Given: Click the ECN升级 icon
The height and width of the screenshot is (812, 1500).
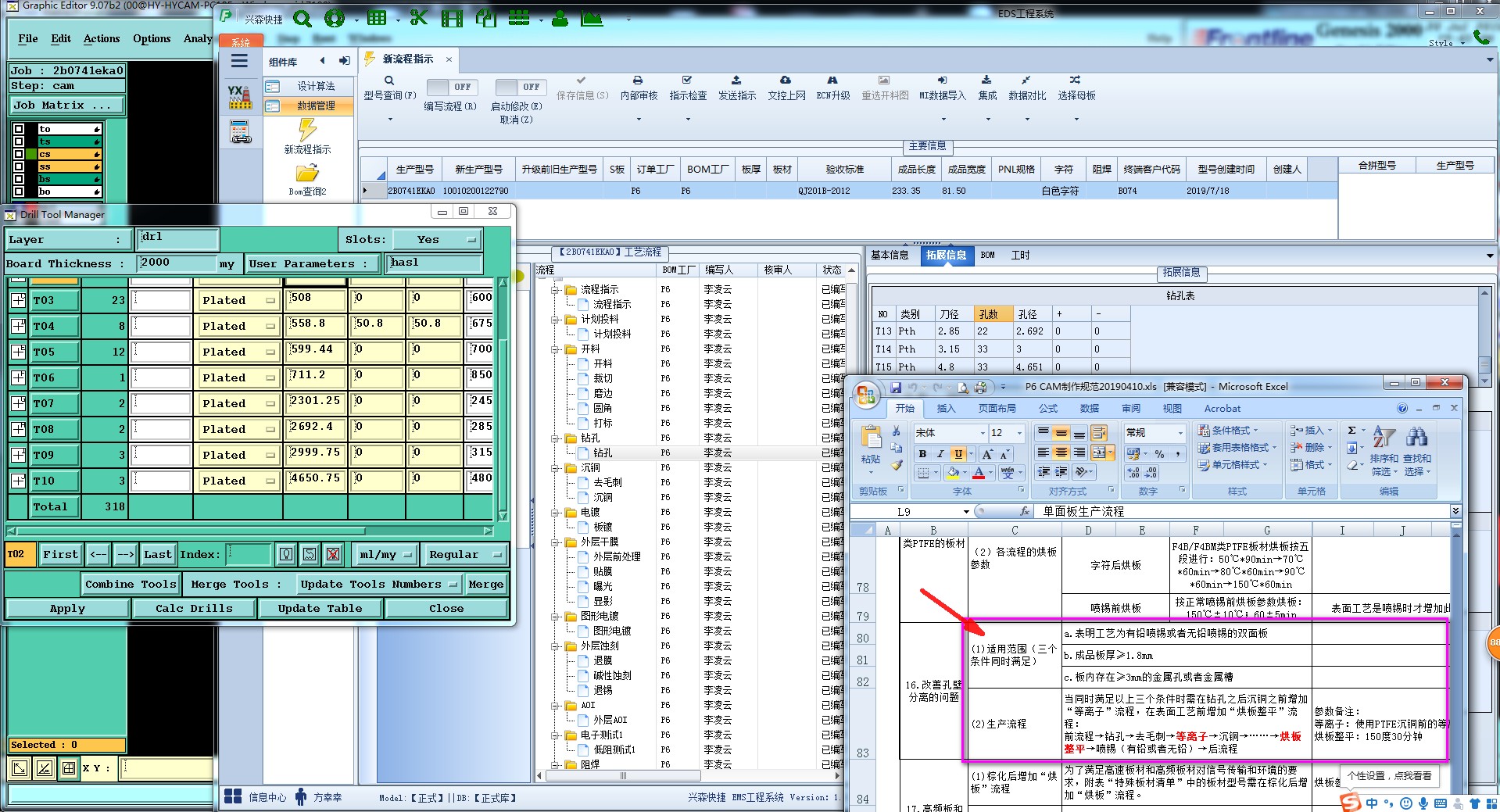Looking at the screenshot, I should 832,80.
